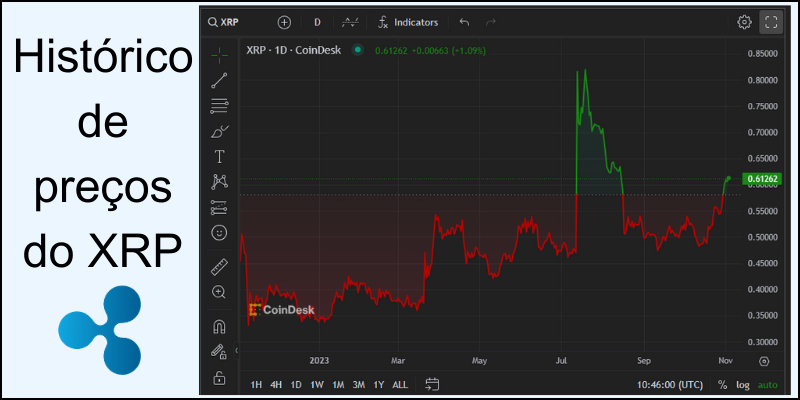Set range to 1Y
The height and width of the screenshot is (400, 800).
click(379, 385)
